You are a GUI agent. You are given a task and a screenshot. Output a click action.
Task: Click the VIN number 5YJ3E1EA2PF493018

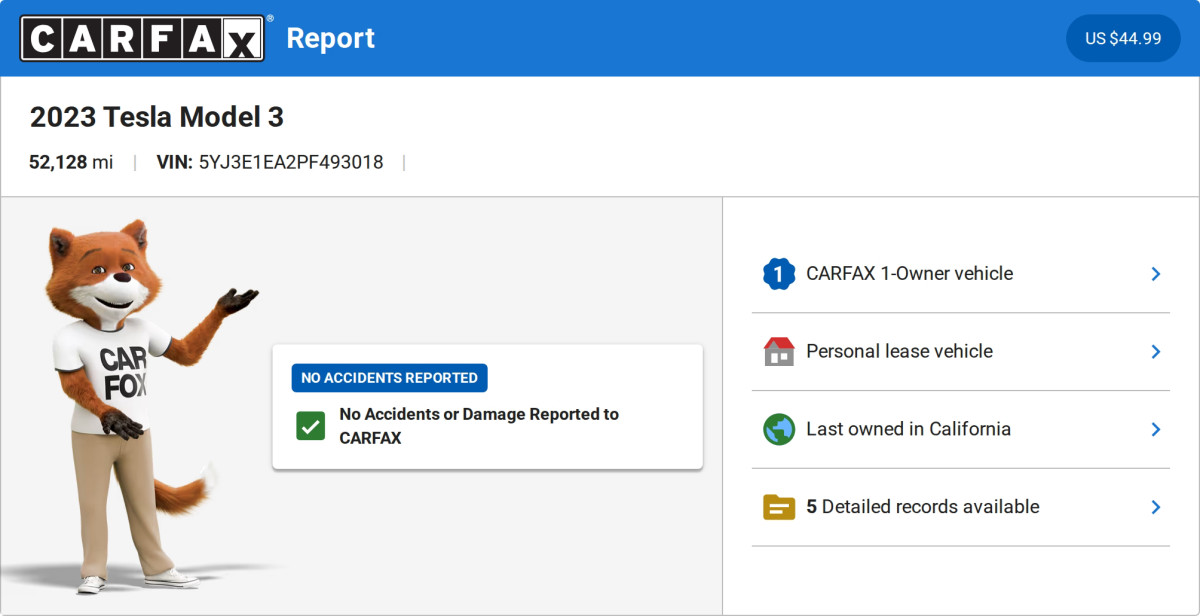290,162
